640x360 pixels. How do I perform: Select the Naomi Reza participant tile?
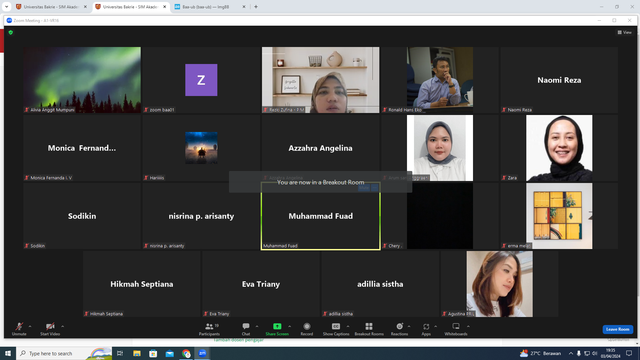(559, 80)
